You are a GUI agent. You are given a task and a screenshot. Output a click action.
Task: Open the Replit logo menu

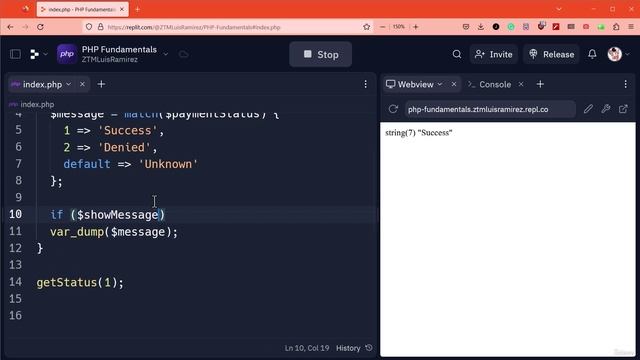(x=38, y=54)
